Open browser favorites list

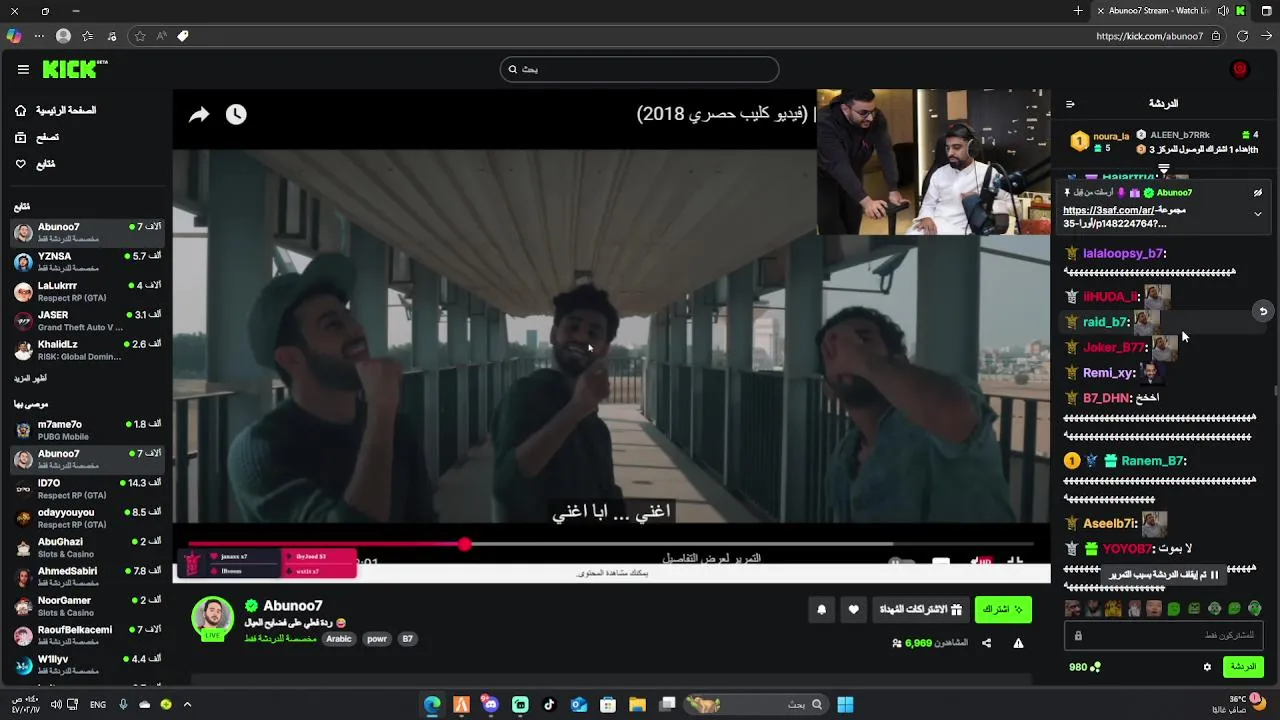point(88,36)
